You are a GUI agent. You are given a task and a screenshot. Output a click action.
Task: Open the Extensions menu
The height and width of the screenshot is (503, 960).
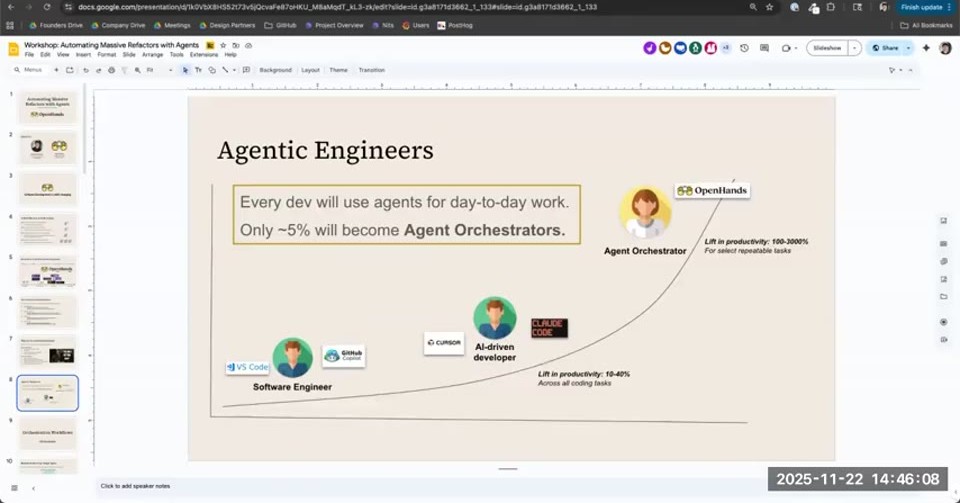[x=204, y=54]
